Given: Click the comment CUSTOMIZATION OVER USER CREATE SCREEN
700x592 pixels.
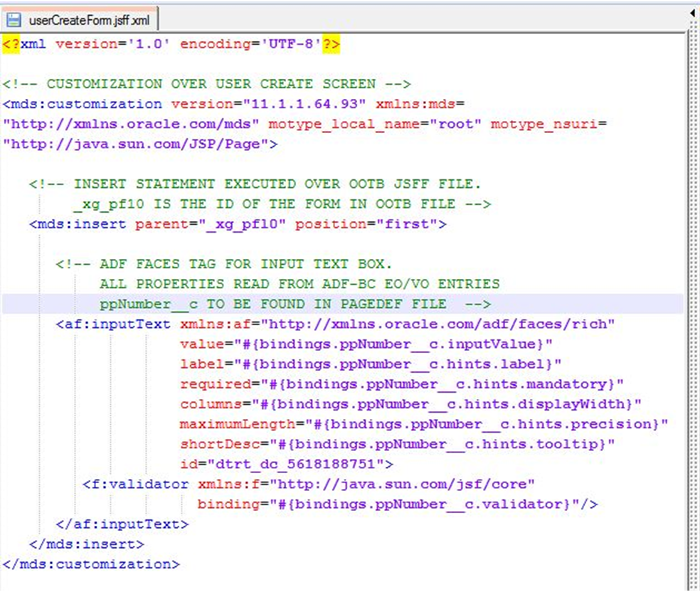Looking at the screenshot, I should pyautogui.click(x=207, y=84).
